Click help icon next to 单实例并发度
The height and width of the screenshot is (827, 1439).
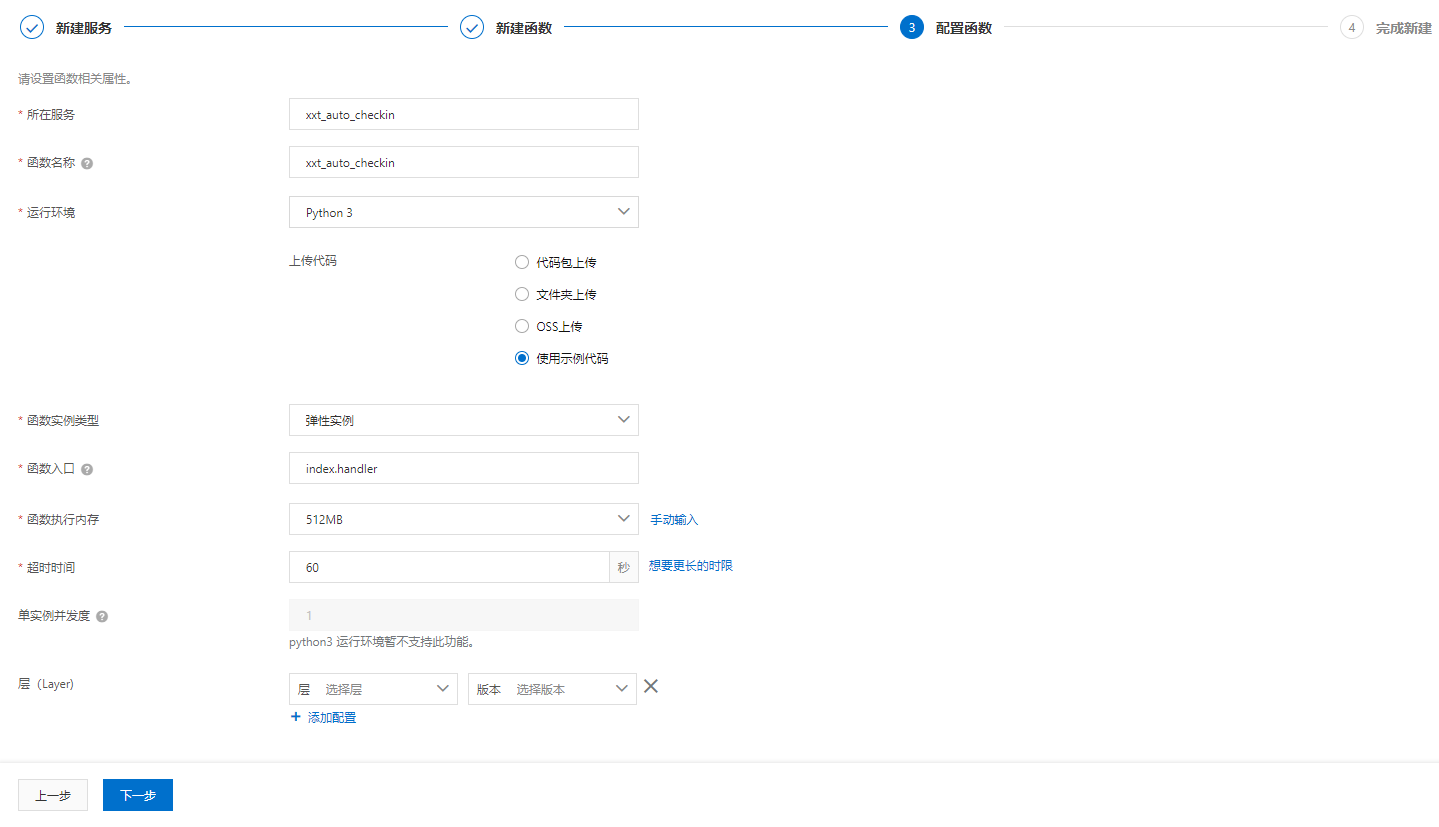pos(102,616)
